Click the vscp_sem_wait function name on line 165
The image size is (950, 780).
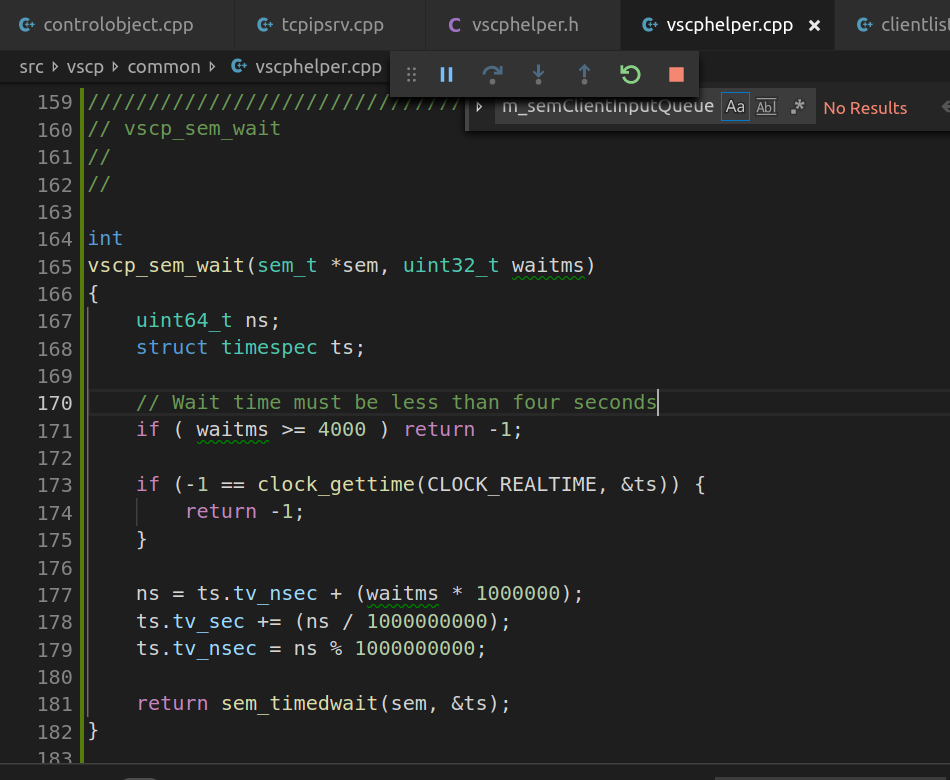point(166,265)
